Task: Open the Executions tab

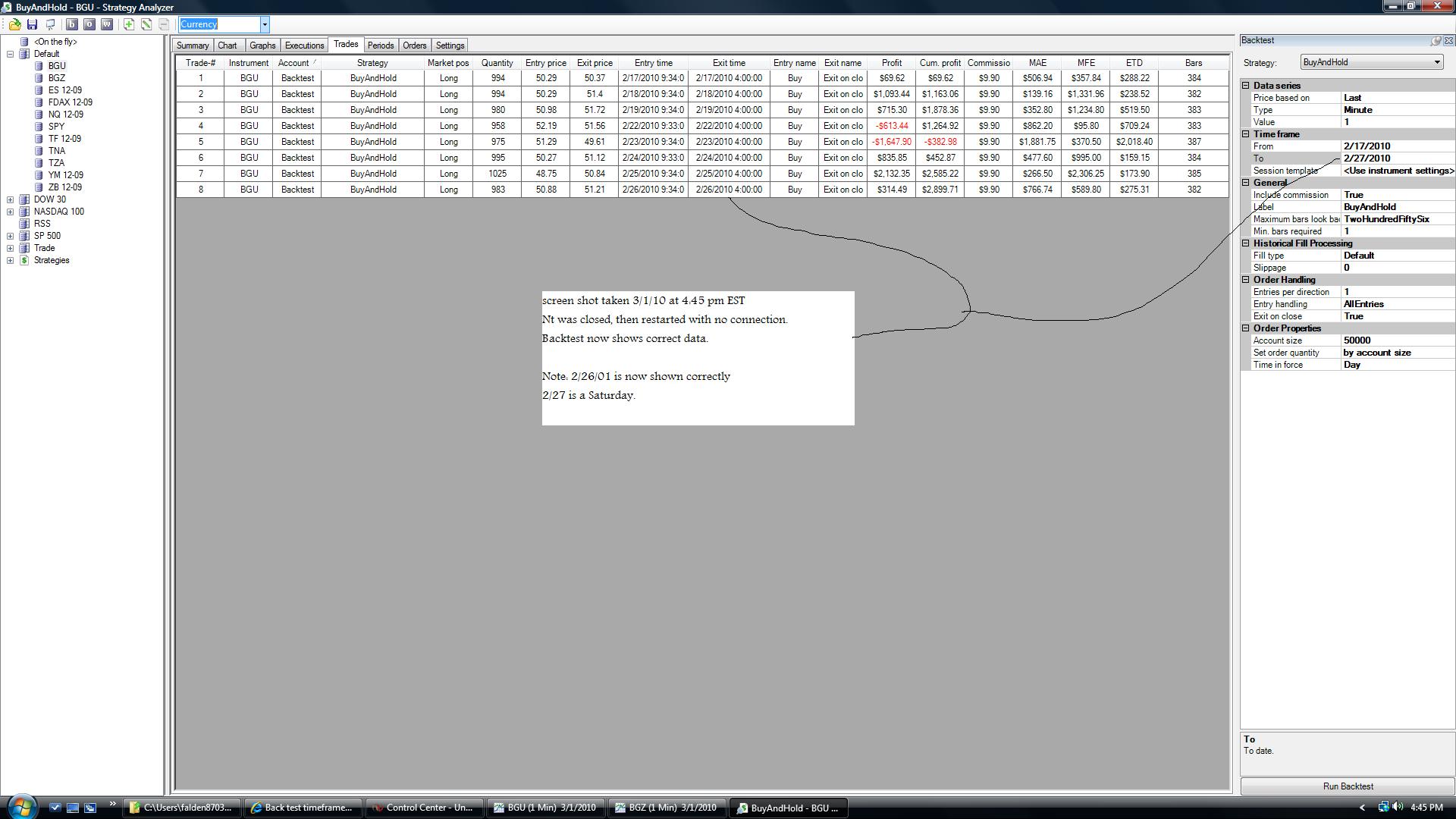Action: coord(304,45)
